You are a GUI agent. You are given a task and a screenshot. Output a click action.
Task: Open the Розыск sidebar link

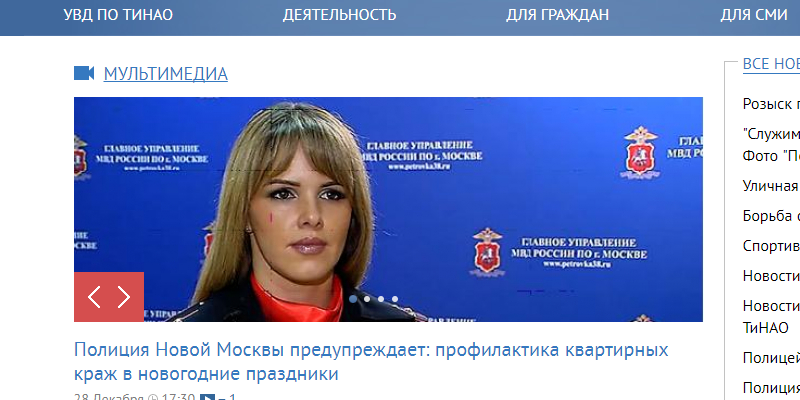click(x=771, y=104)
